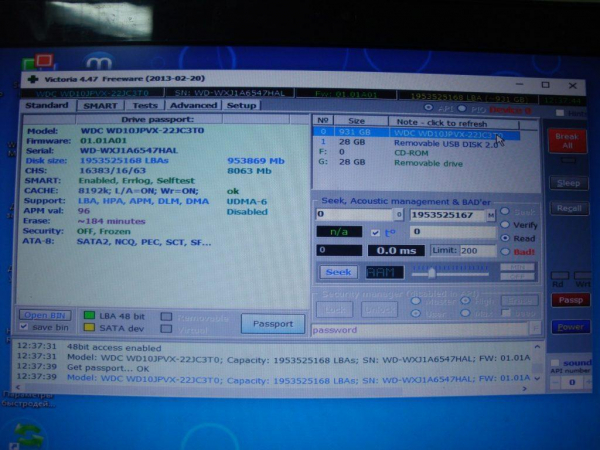Click the Rd indicator lamp

pyautogui.click(x=559, y=276)
